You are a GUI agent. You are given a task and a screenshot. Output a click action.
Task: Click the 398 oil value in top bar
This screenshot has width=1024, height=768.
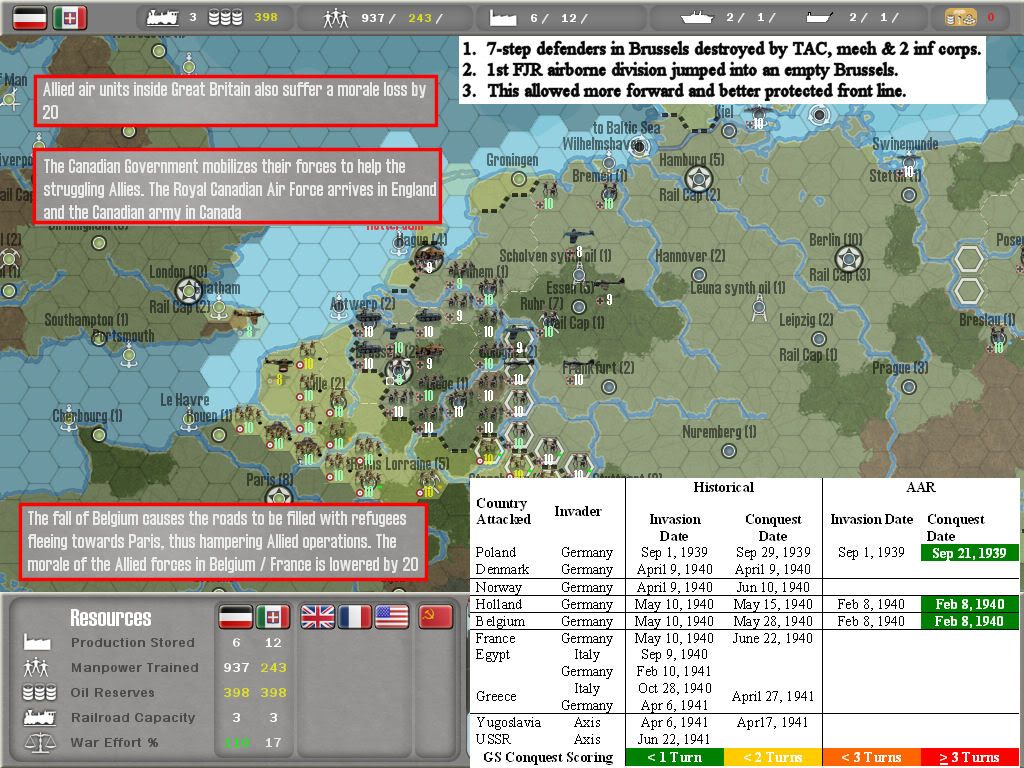click(266, 17)
